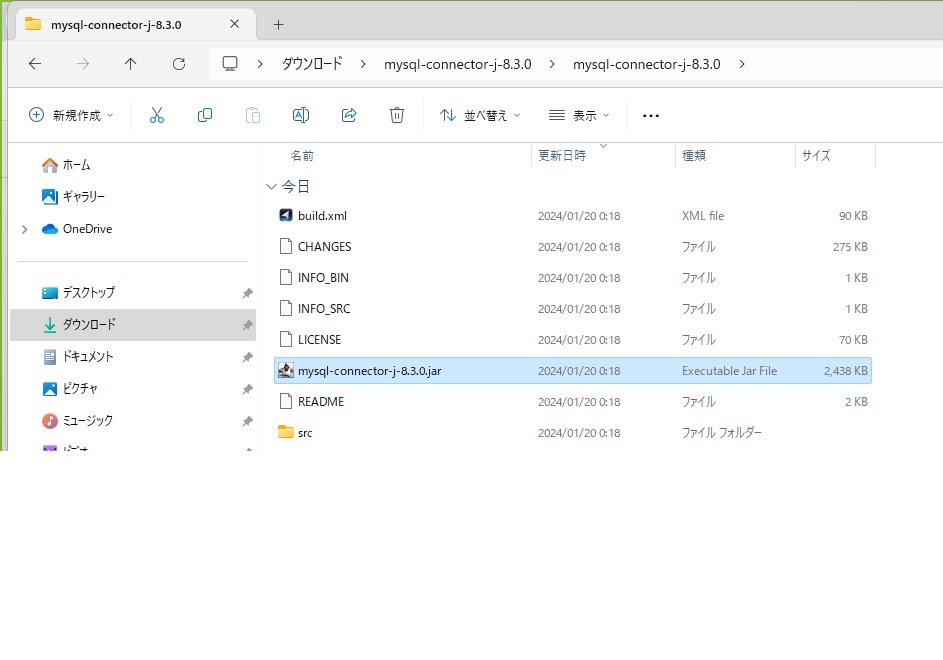This screenshot has height=660, width=943.
Task: Collapse the 今日 group
Action: [272, 186]
